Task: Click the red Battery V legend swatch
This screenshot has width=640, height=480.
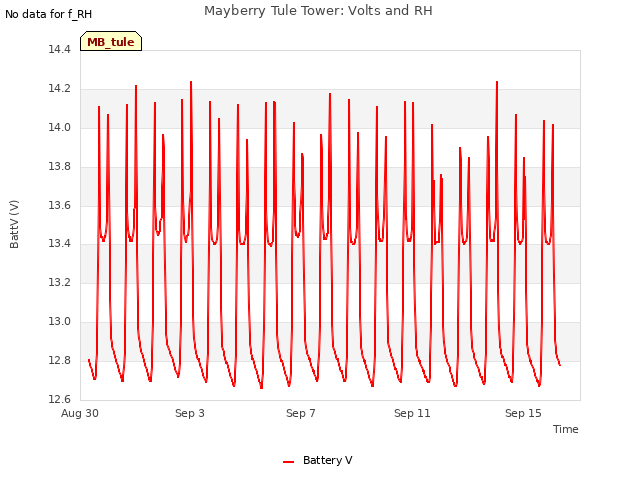Action: [x=289, y=462]
